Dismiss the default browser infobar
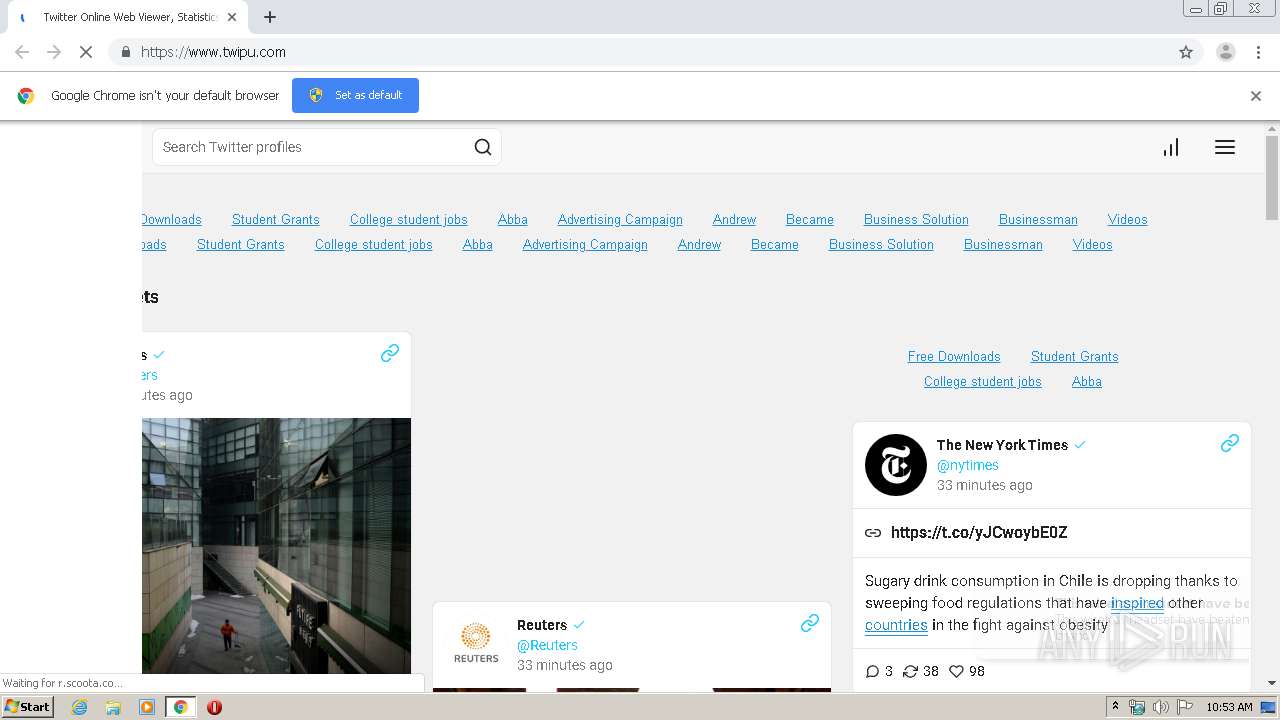The height and width of the screenshot is (720, 1280). tap(1256, 96)
